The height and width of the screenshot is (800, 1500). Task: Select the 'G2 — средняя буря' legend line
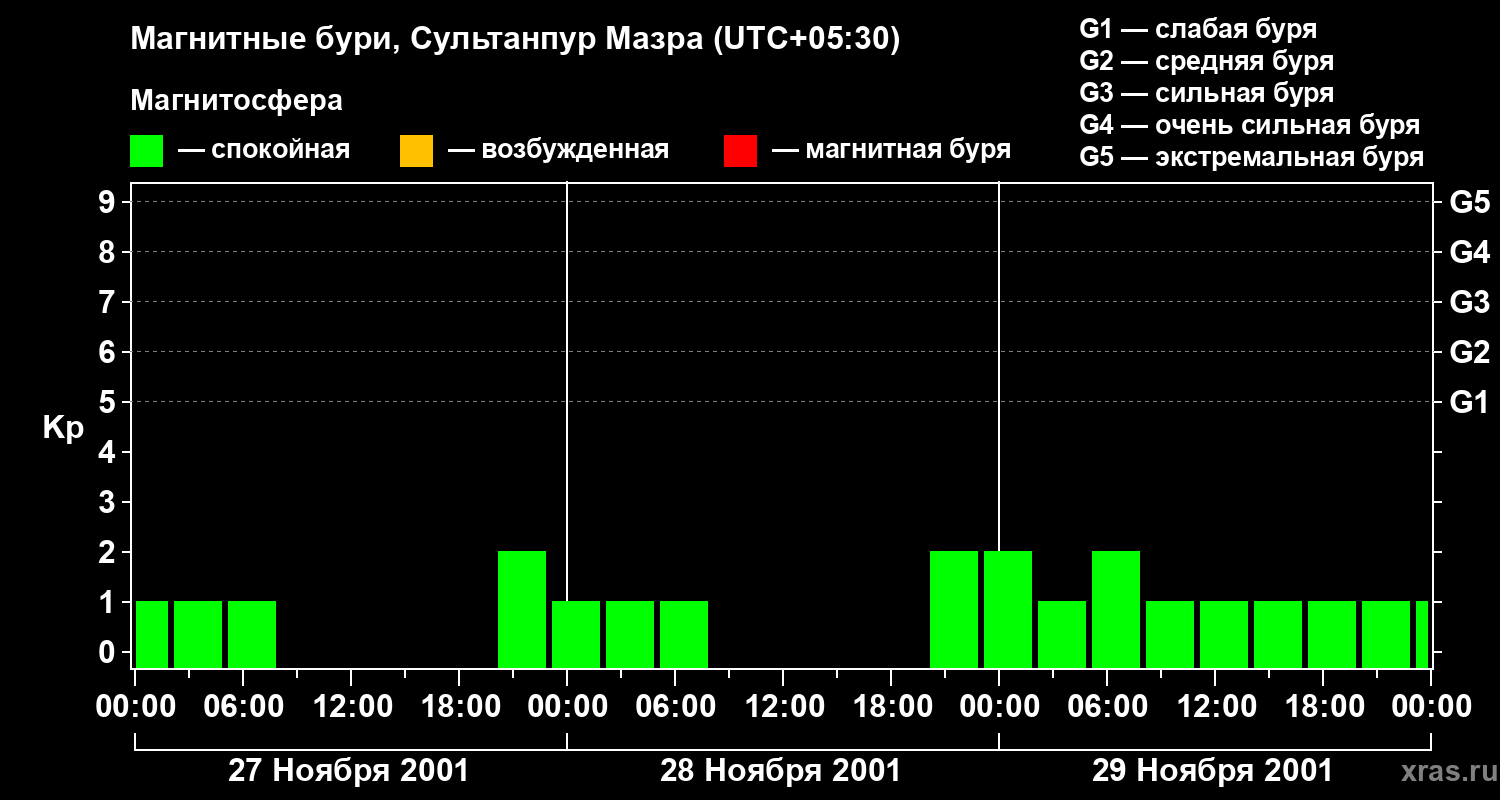click(x=1207, y=61)
